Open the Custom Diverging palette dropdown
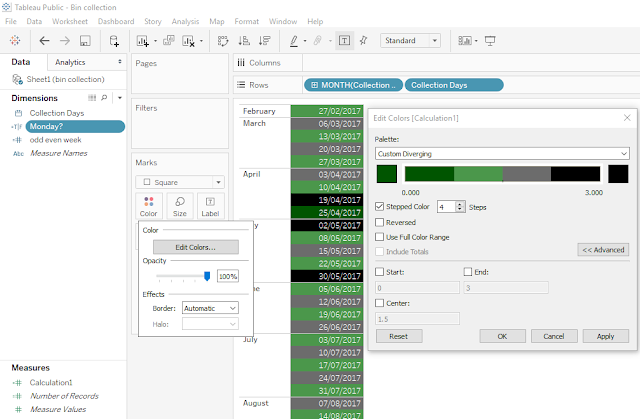 coord(502,154)
